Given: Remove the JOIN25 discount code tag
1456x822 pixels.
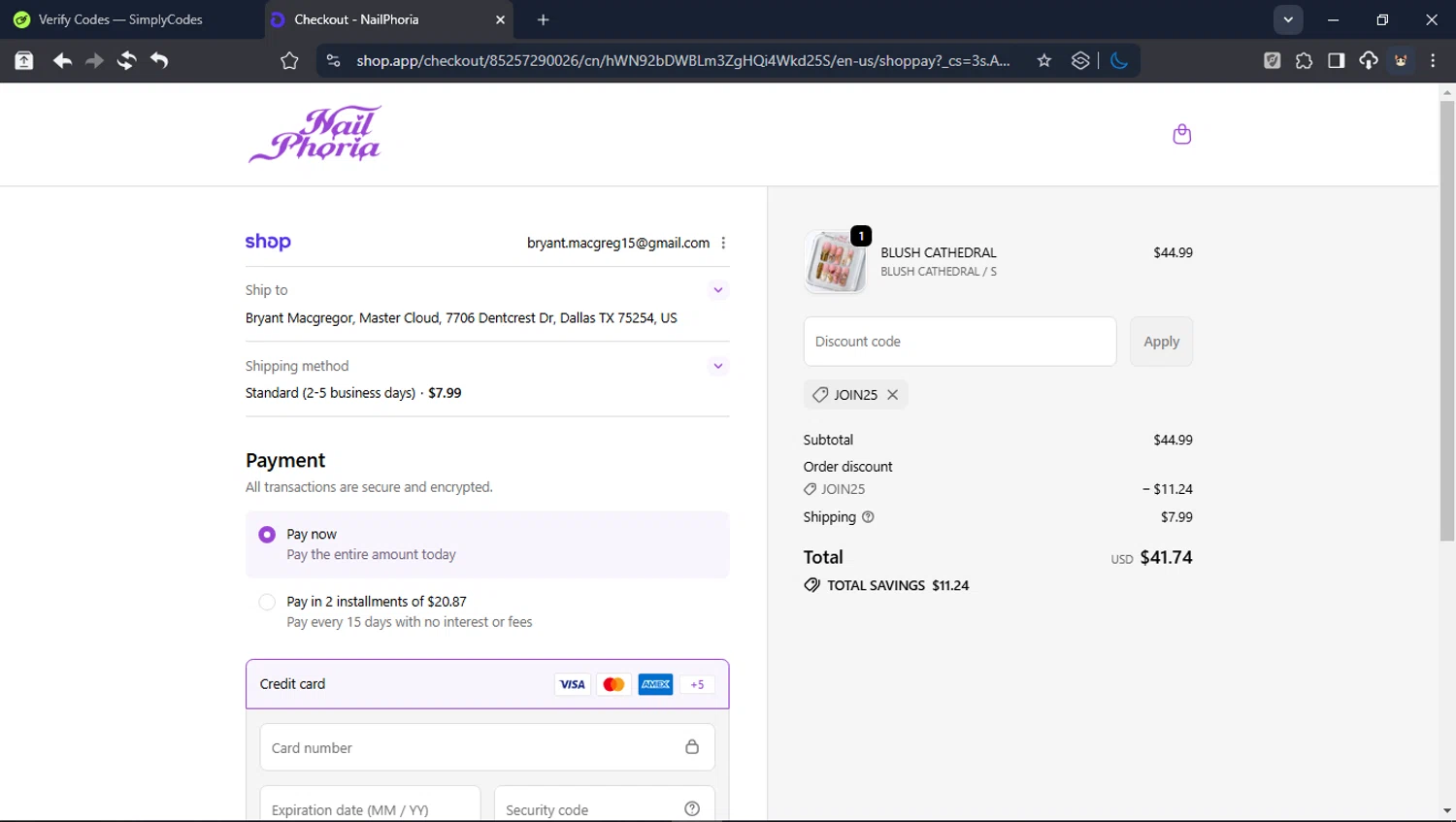Looking at the screenshot, I should 892,394.
